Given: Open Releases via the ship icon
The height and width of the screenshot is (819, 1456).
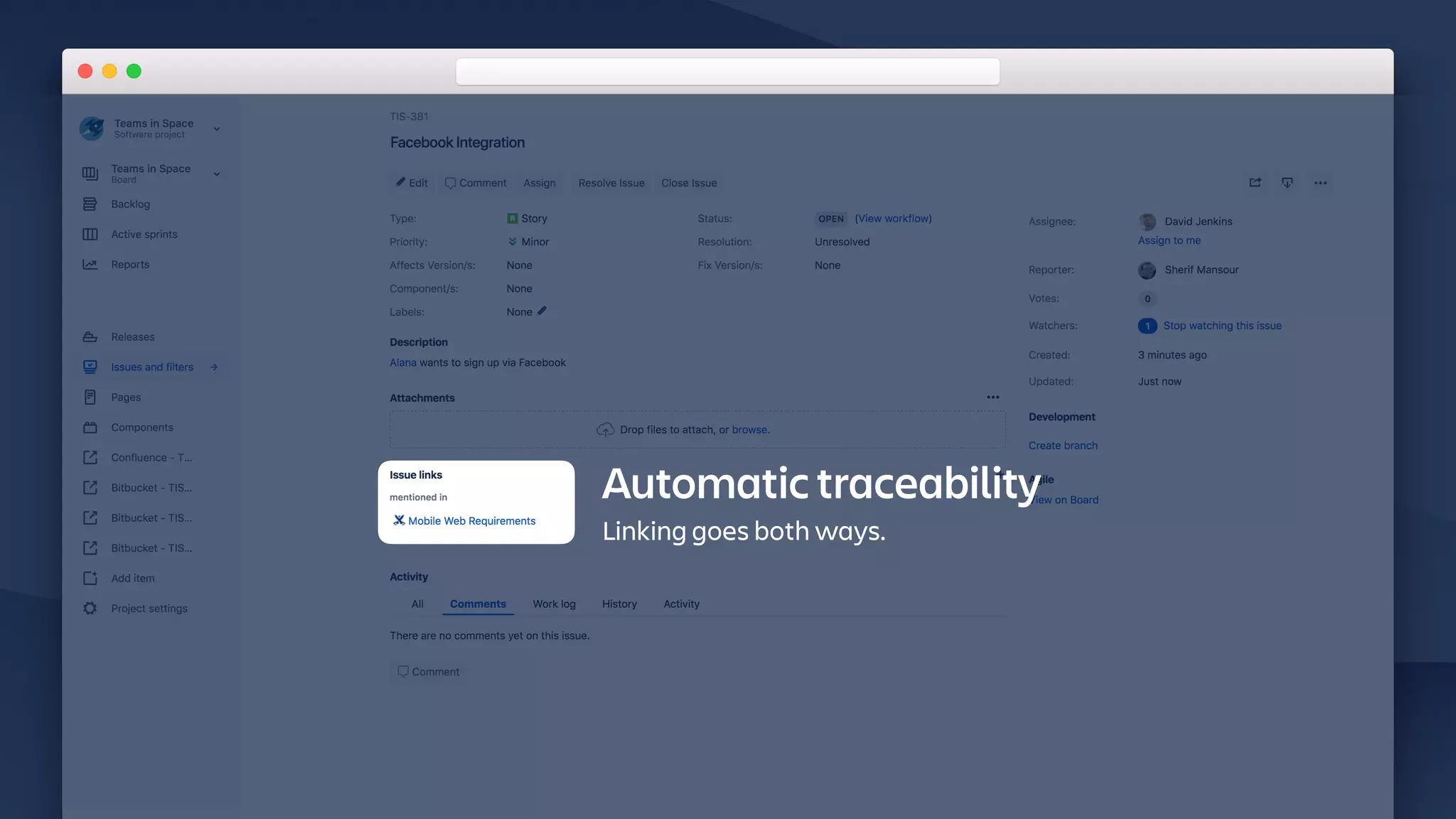Looking at the screenshot, I should point(90,337).
